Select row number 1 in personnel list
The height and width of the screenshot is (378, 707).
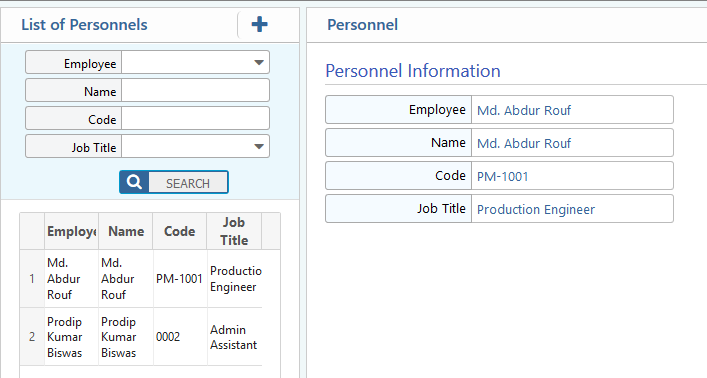[32, 279]
